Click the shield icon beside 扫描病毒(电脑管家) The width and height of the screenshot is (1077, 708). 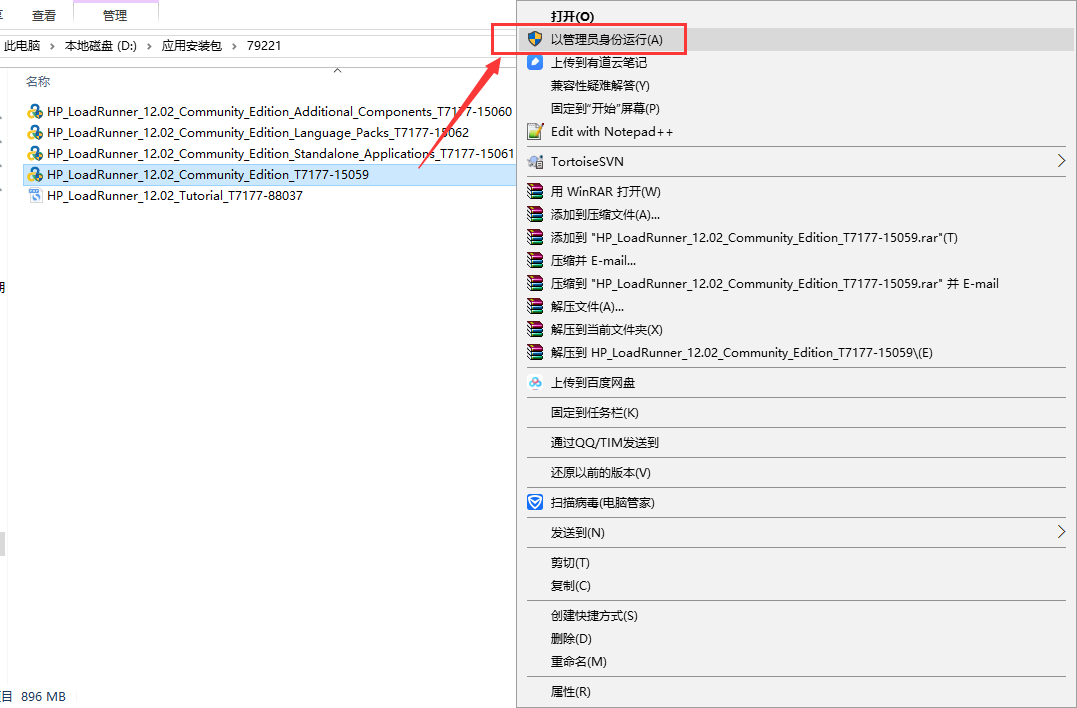(x=535, y=503)
